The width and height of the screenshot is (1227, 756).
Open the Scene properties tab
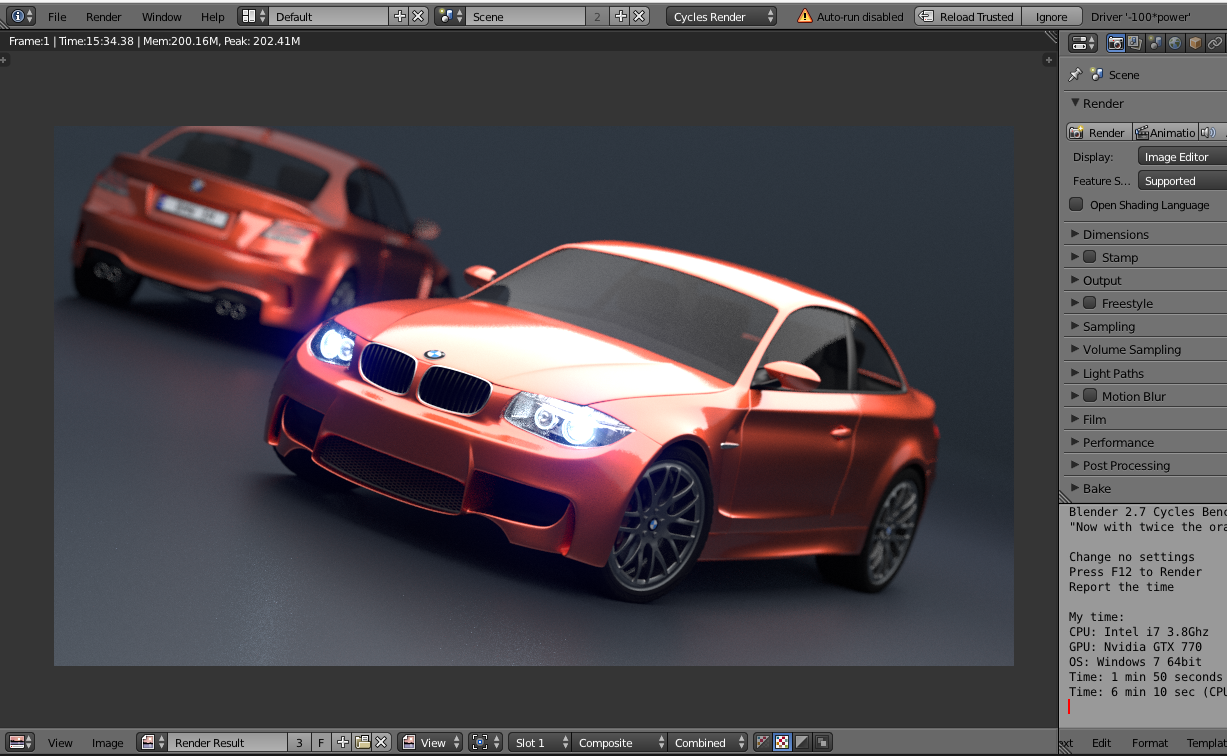click(1155, 43)
